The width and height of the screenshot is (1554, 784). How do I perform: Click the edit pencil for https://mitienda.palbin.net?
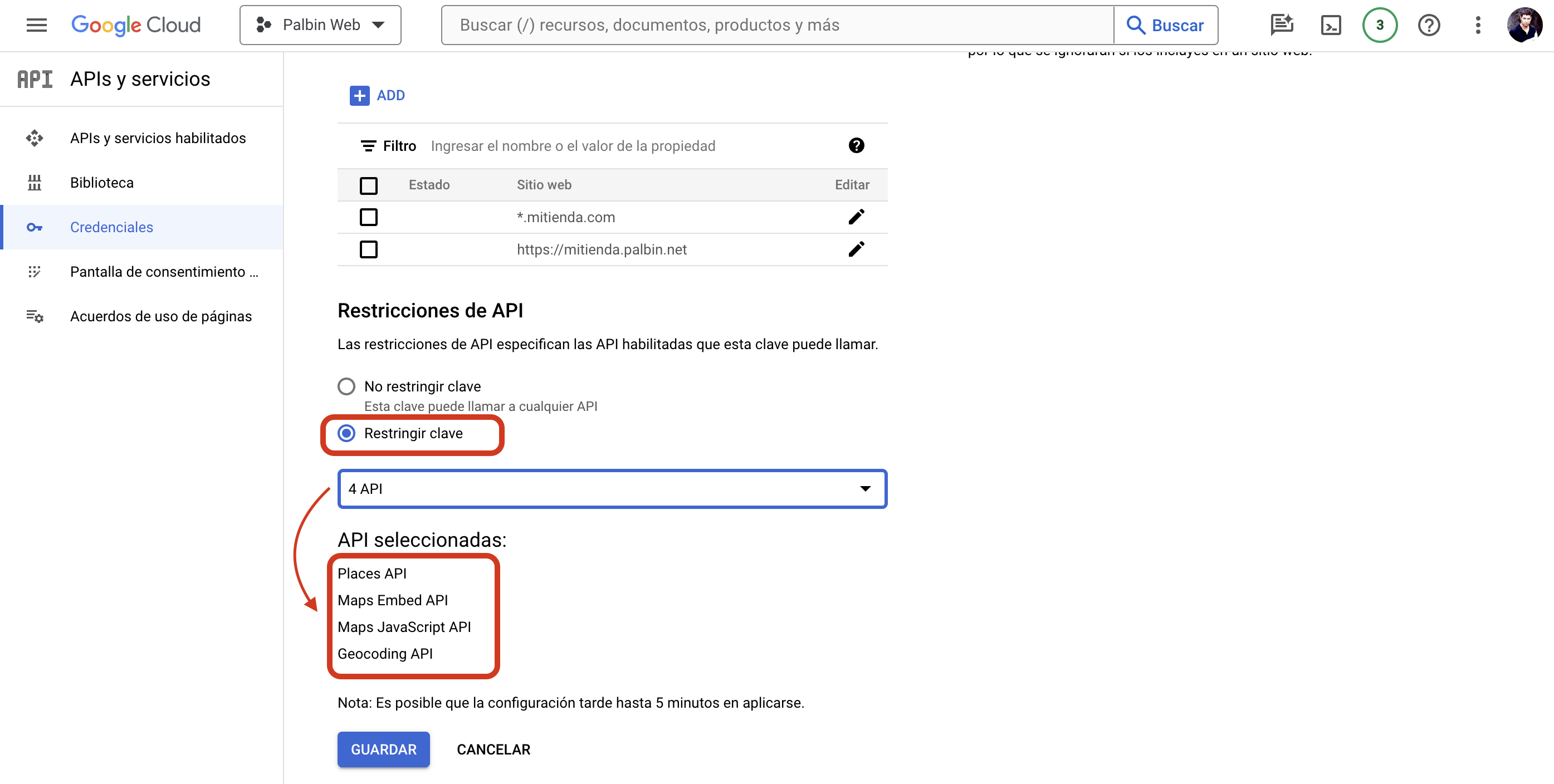[856, 249]
